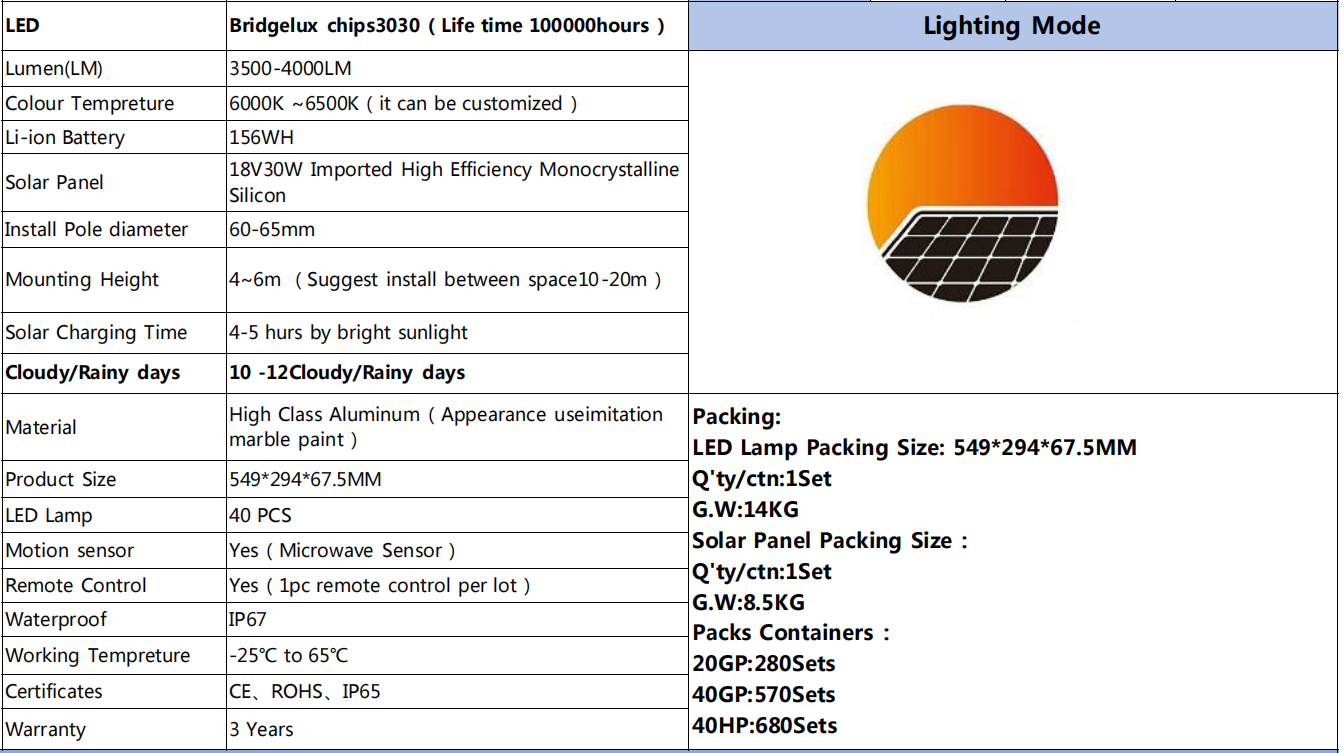Select the Lighting Mode header cell

[x=1014, y=26]
